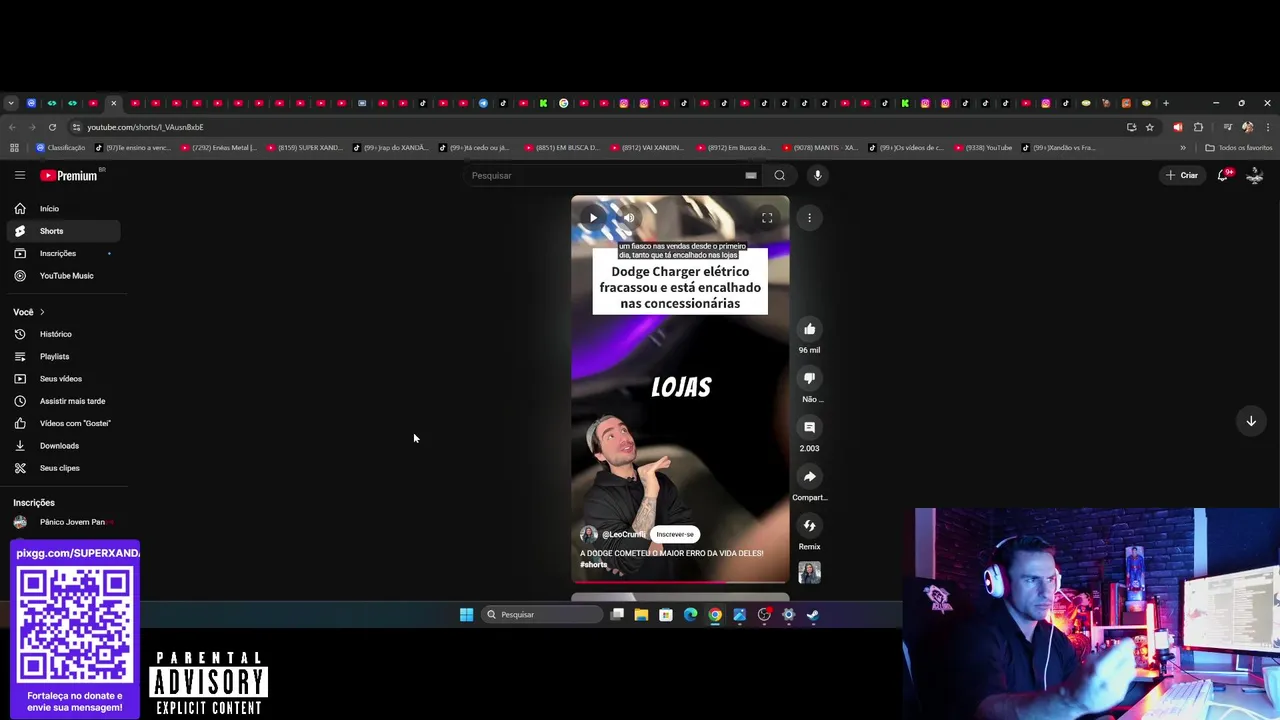Open on-screen keyboard icon in search box

[x=750, y=175]
